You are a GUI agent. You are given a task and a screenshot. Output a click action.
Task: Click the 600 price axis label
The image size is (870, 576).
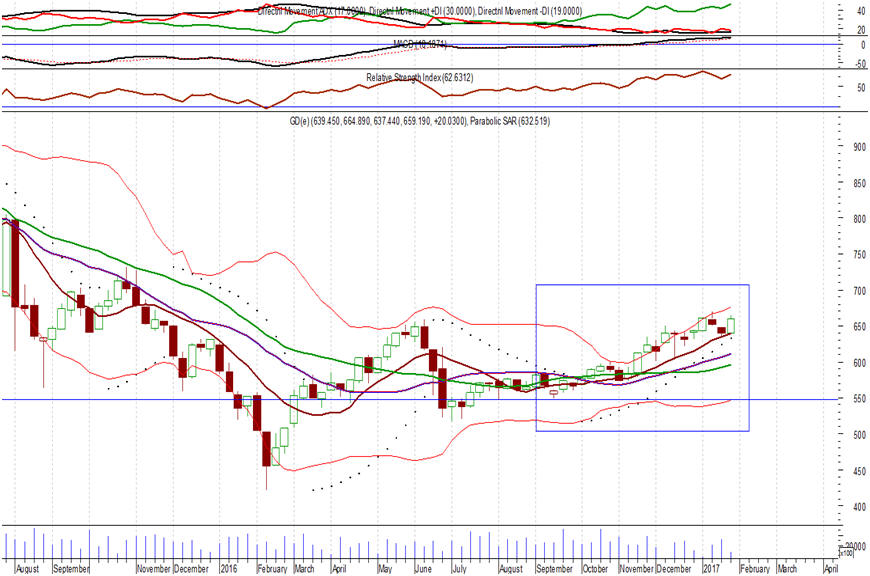coord(859,363)
